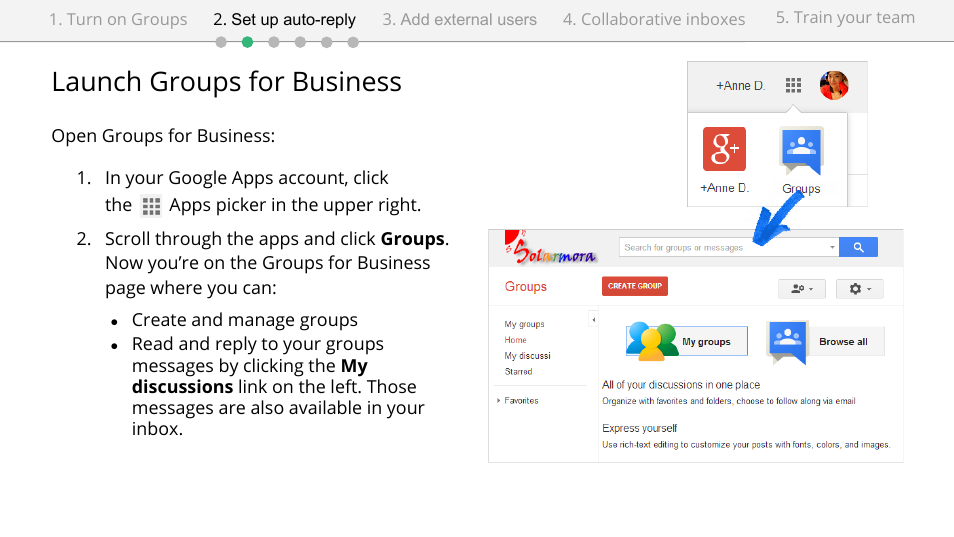The width and height of the screenshot is (954, 537).
Task: Open the Groups app icon in picker
Action: pyautogui.click(x=801, y=150)
